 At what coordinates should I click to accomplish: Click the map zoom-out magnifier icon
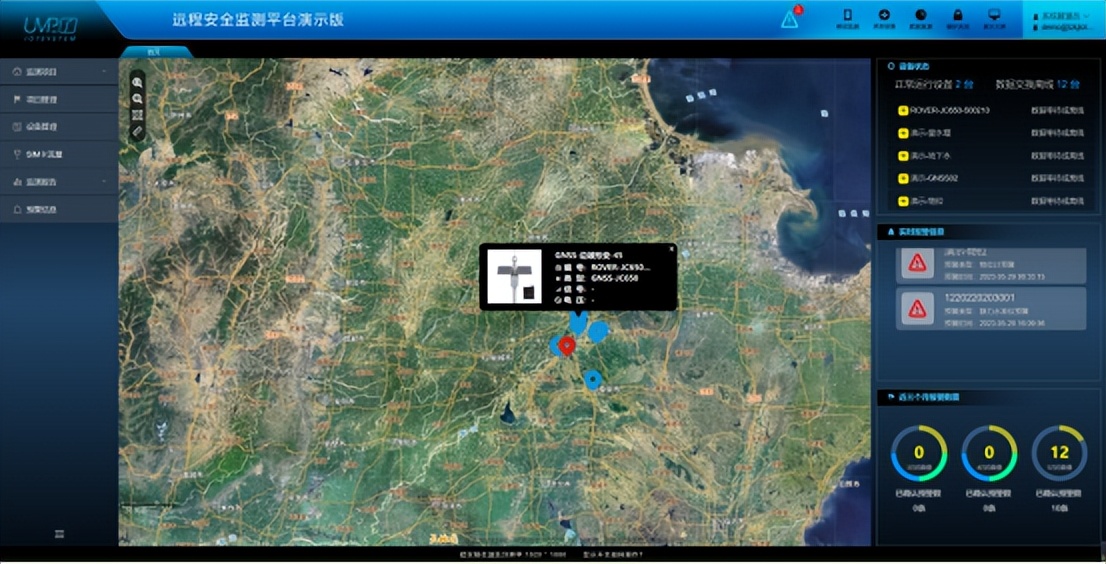[x=137, y=99]
